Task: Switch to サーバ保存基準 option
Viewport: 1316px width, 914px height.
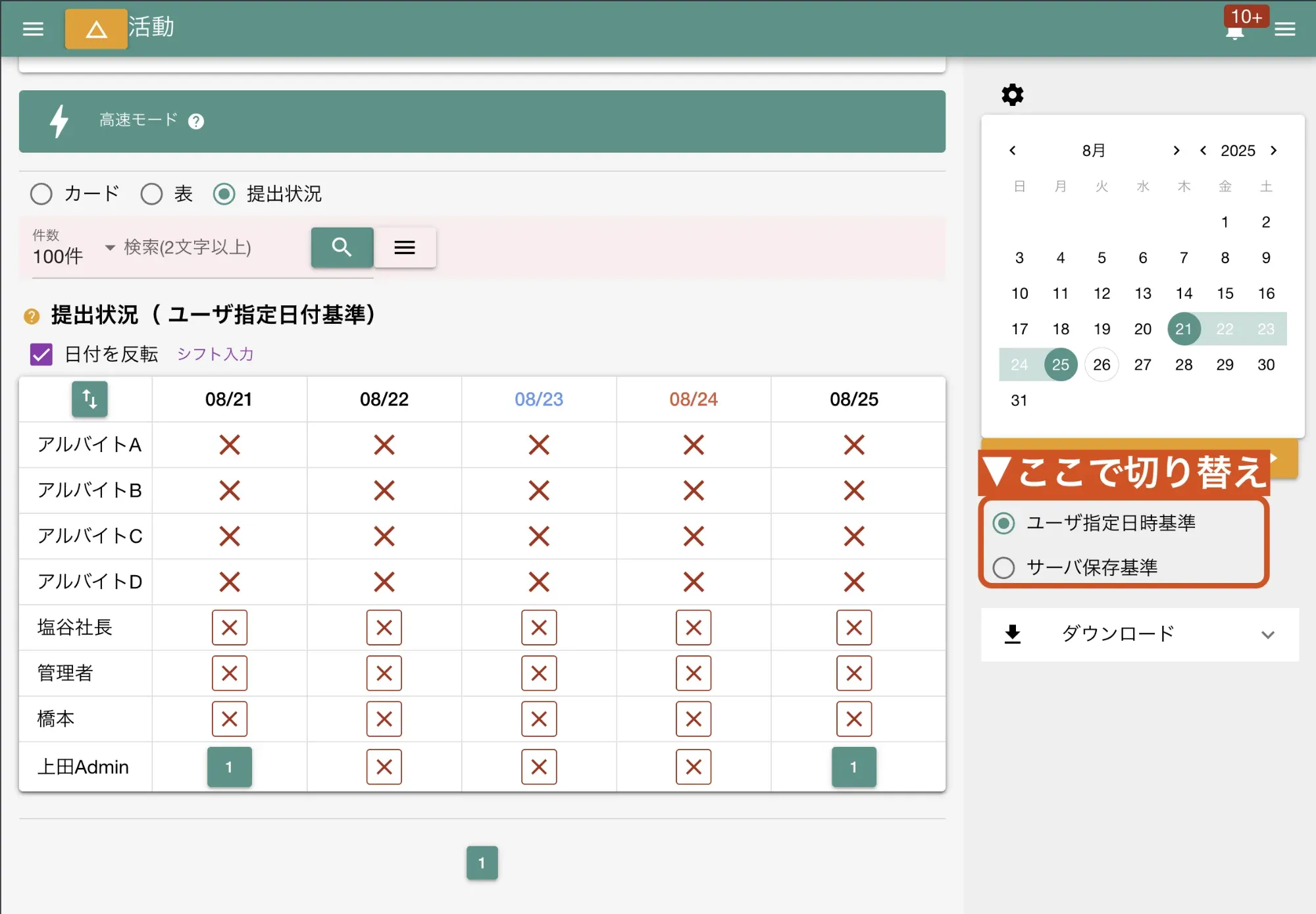Action: tap(1003, 567)
